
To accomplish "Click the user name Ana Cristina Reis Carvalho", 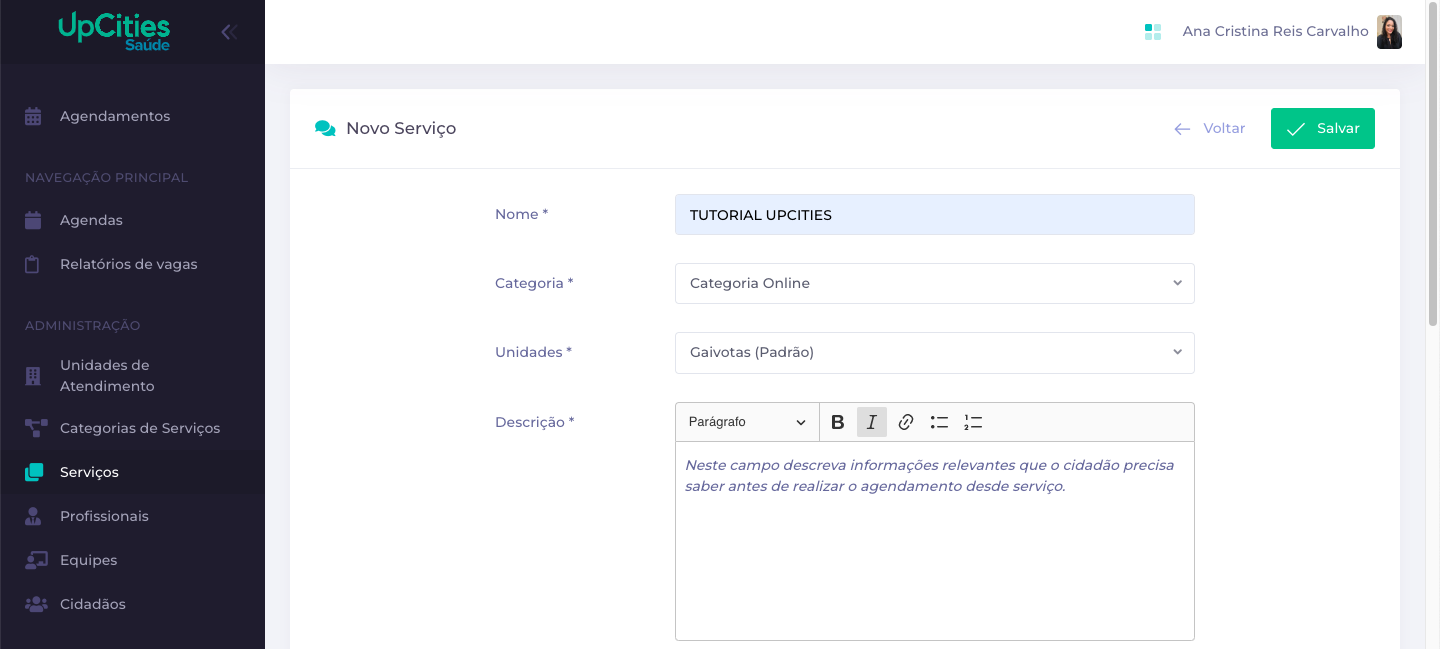I will (1275, 31).
